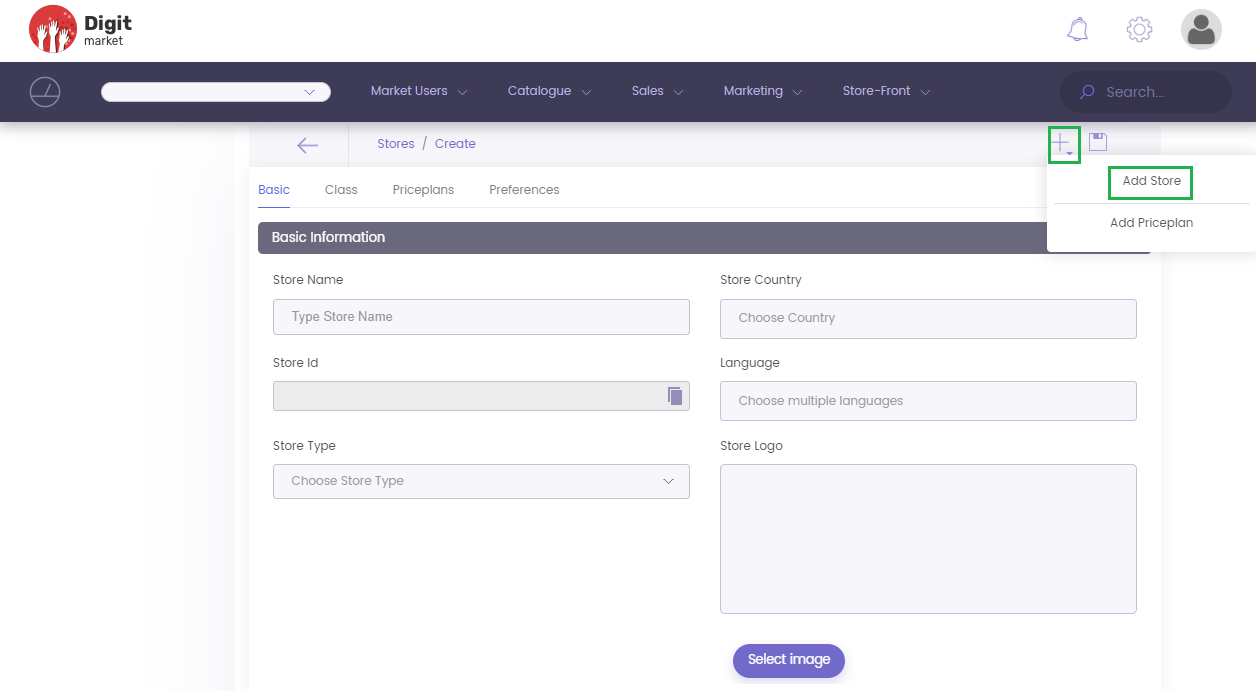
Task: Click the save floppy disk icon
Action: pos(1098,142)
